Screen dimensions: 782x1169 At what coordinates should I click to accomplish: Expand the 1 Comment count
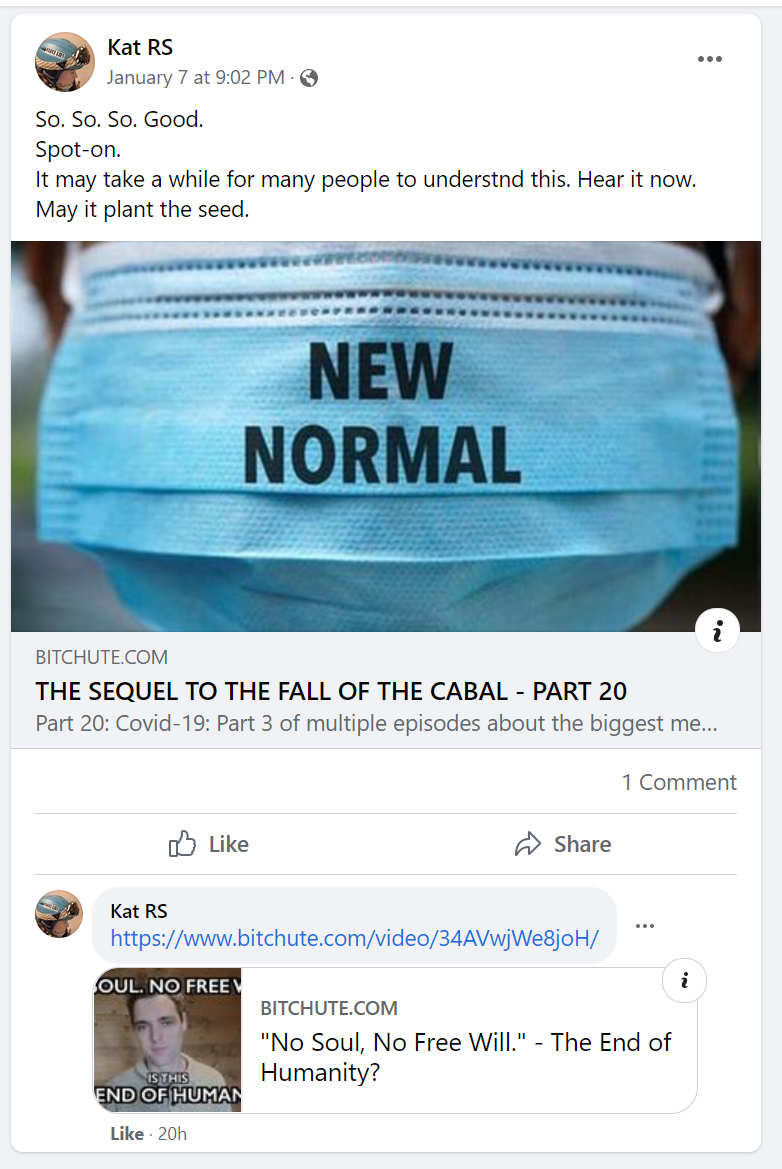click(x=679, y=782)
